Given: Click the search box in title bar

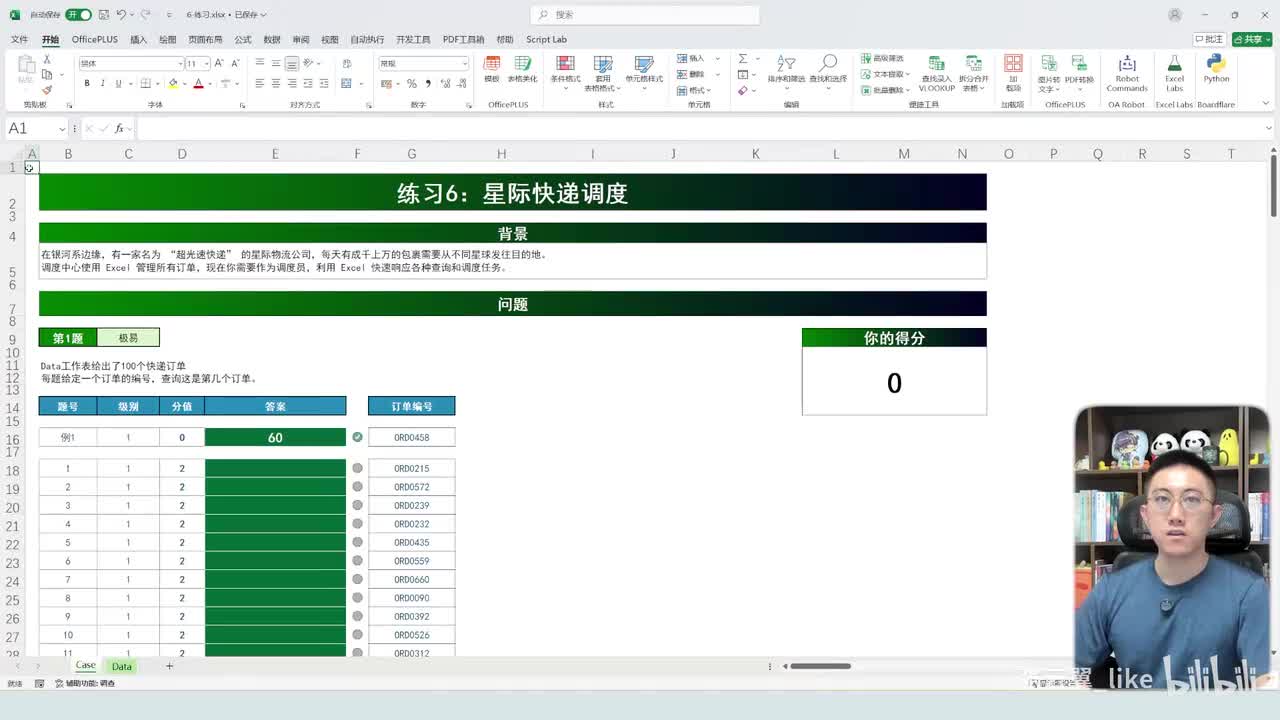Looking at the screenshot, I should (645, 15).
